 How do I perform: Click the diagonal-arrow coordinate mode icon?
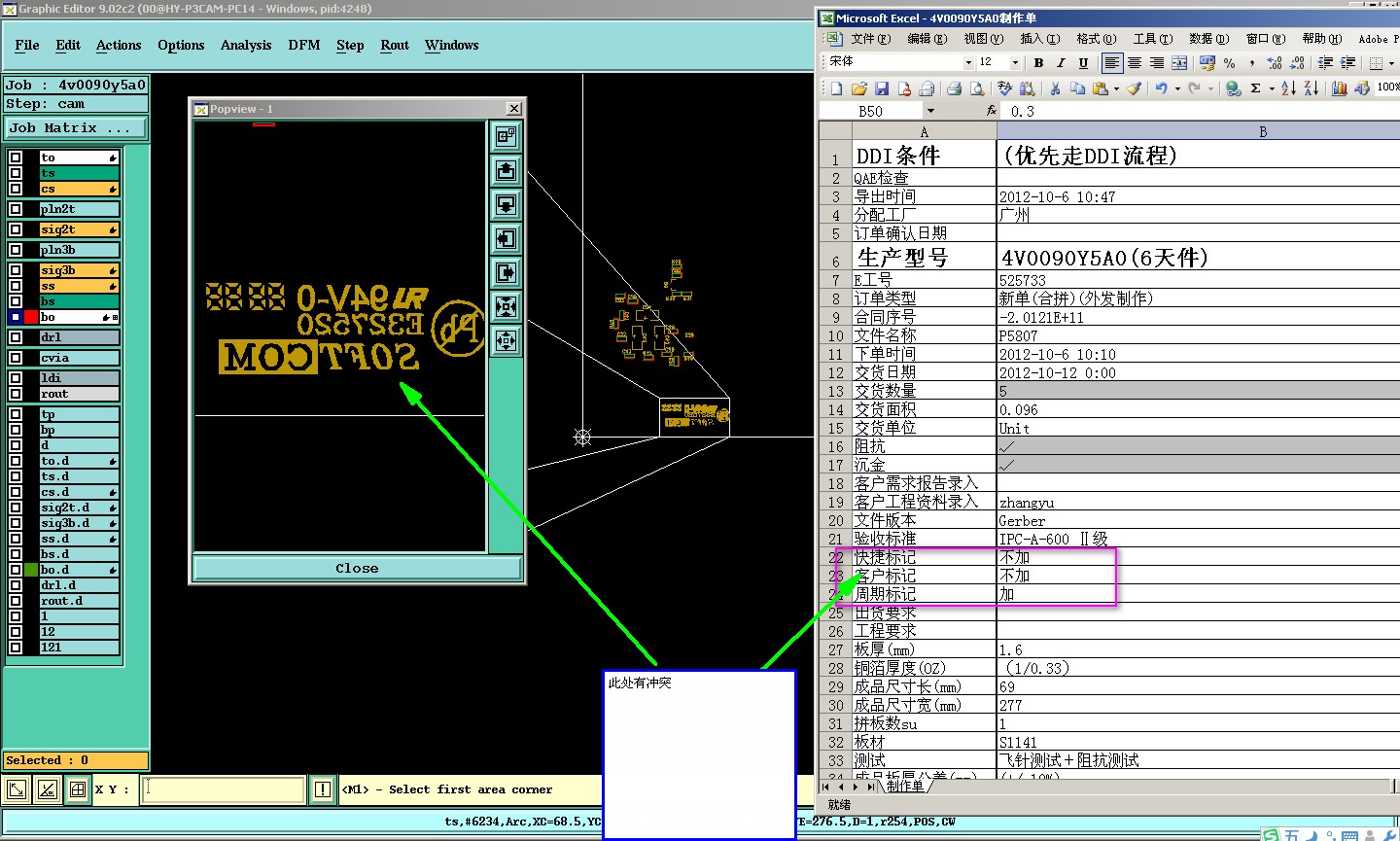tap(17, 789)
